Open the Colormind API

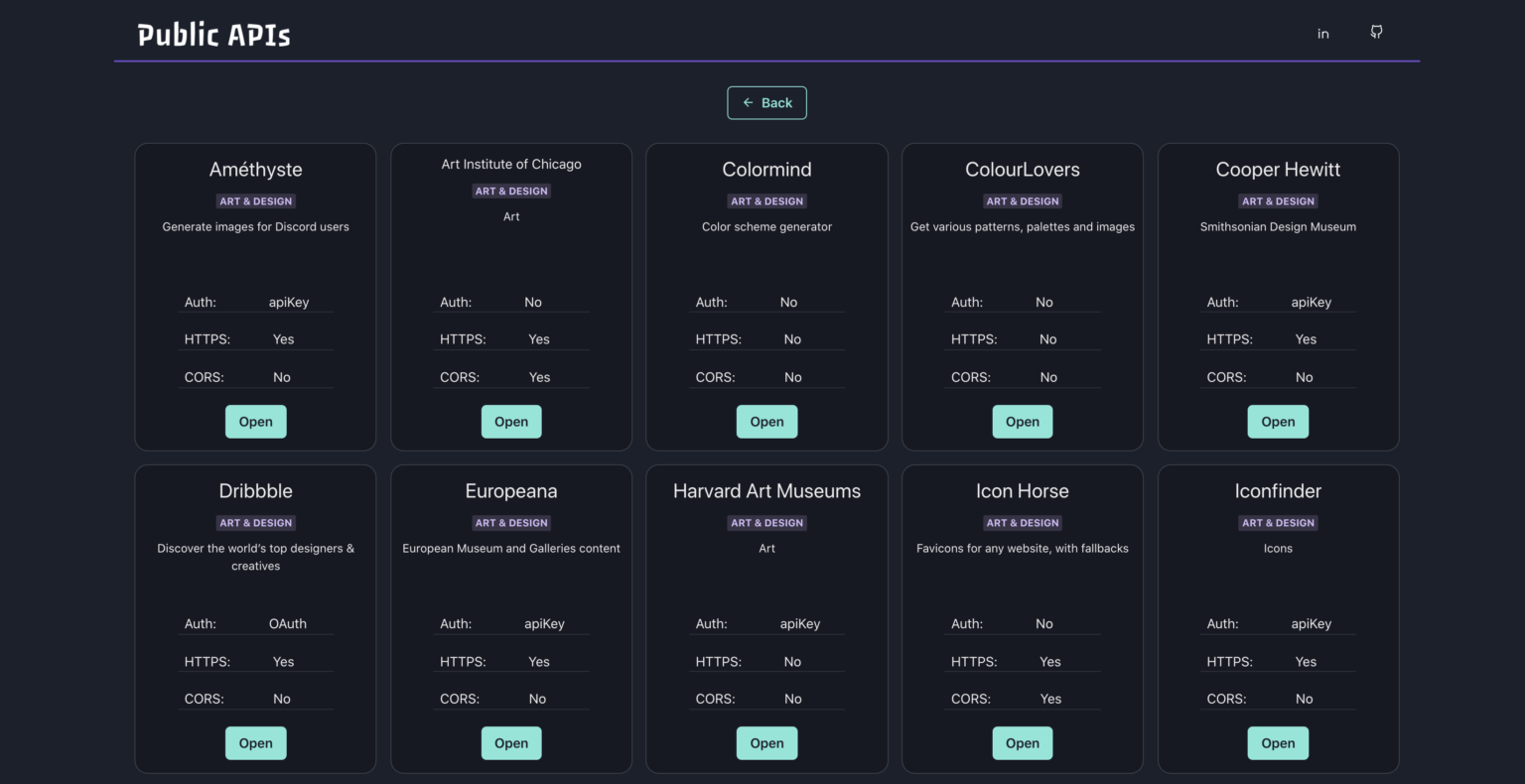pos(766,421)
